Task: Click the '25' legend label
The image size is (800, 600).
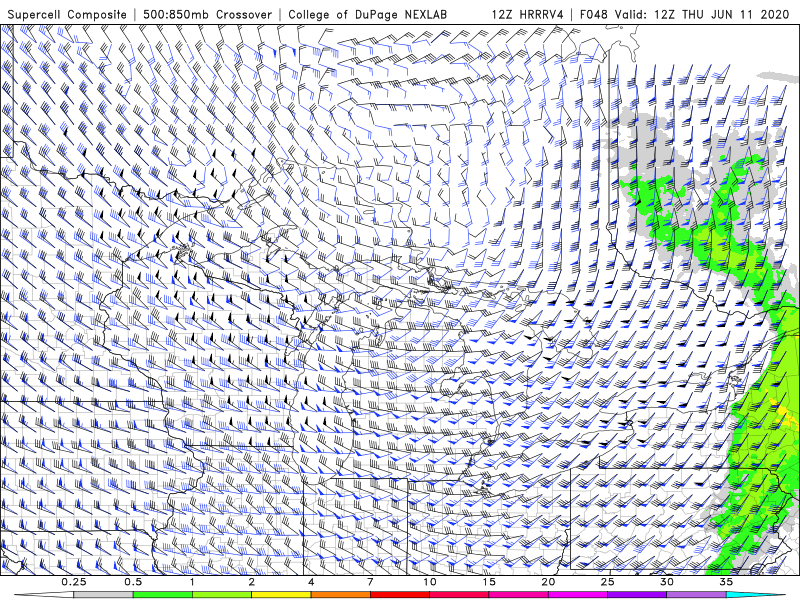Action: (x=607, y=582)
